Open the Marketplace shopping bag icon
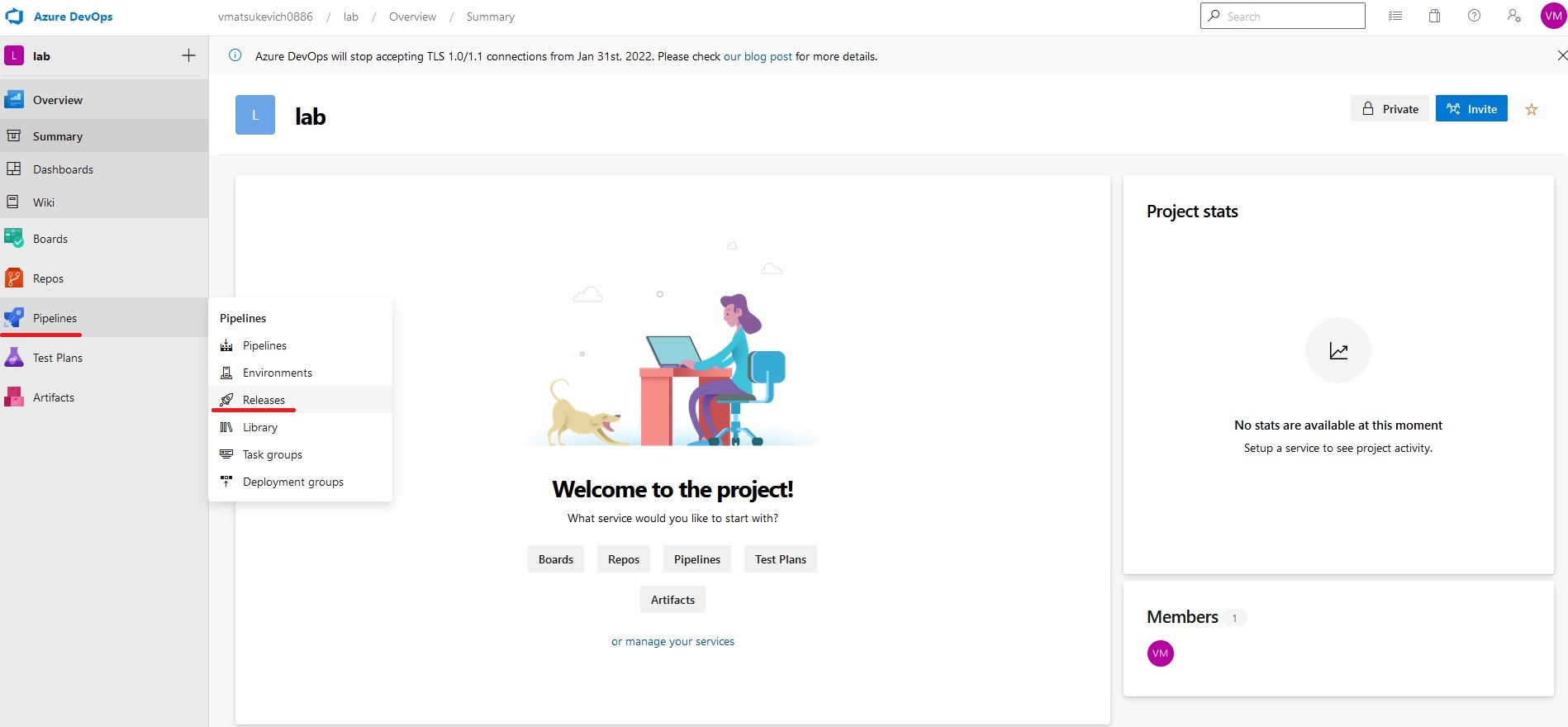1568x727 pixels. (1435, 16)
